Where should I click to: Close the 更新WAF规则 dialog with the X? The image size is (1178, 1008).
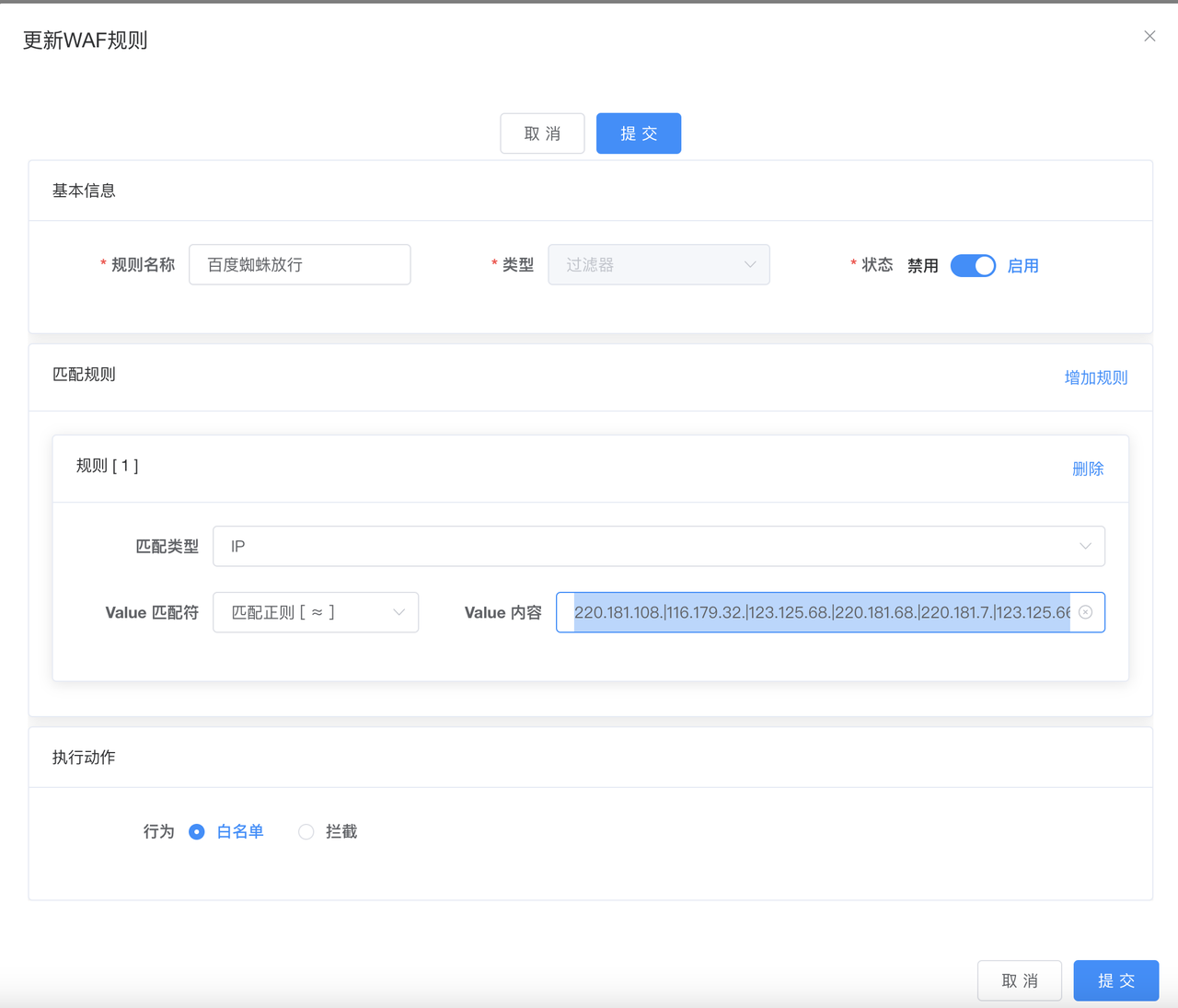click(1149, 36)
